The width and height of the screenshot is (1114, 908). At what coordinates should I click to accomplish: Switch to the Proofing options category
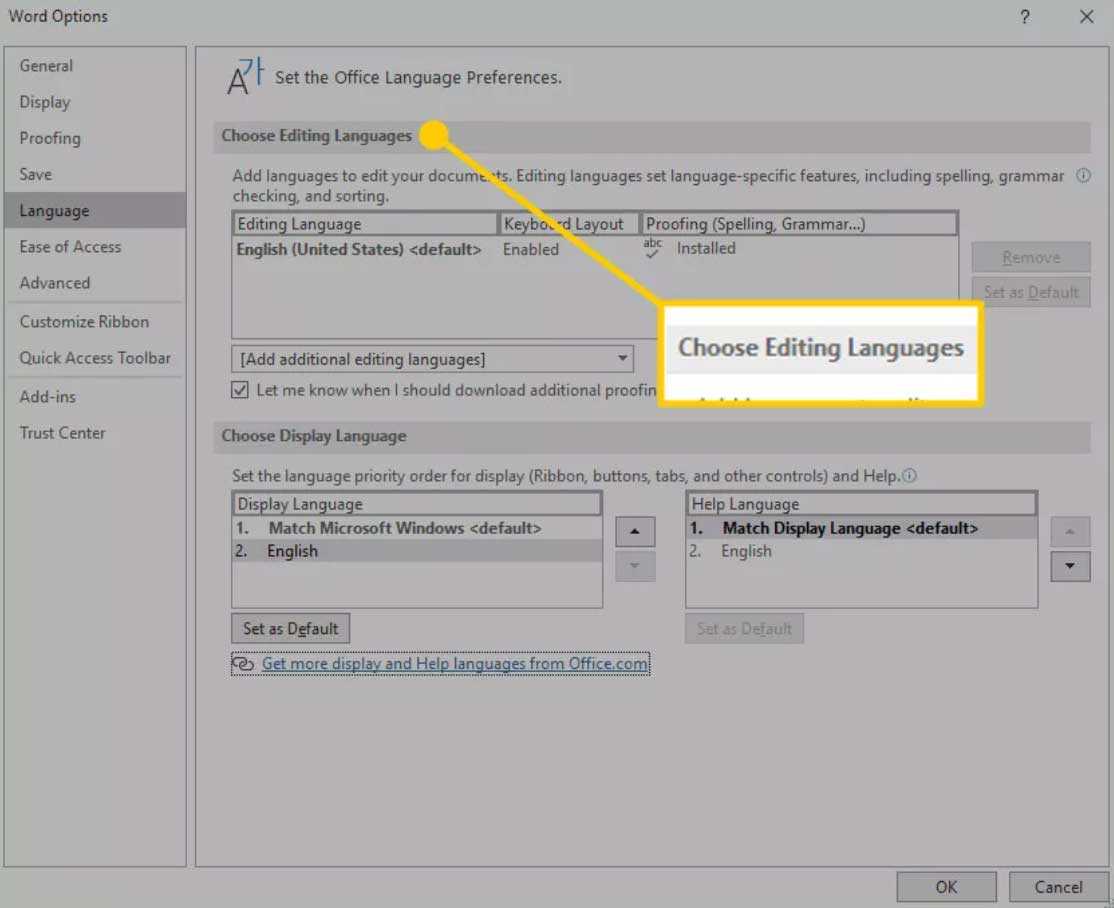50,138
